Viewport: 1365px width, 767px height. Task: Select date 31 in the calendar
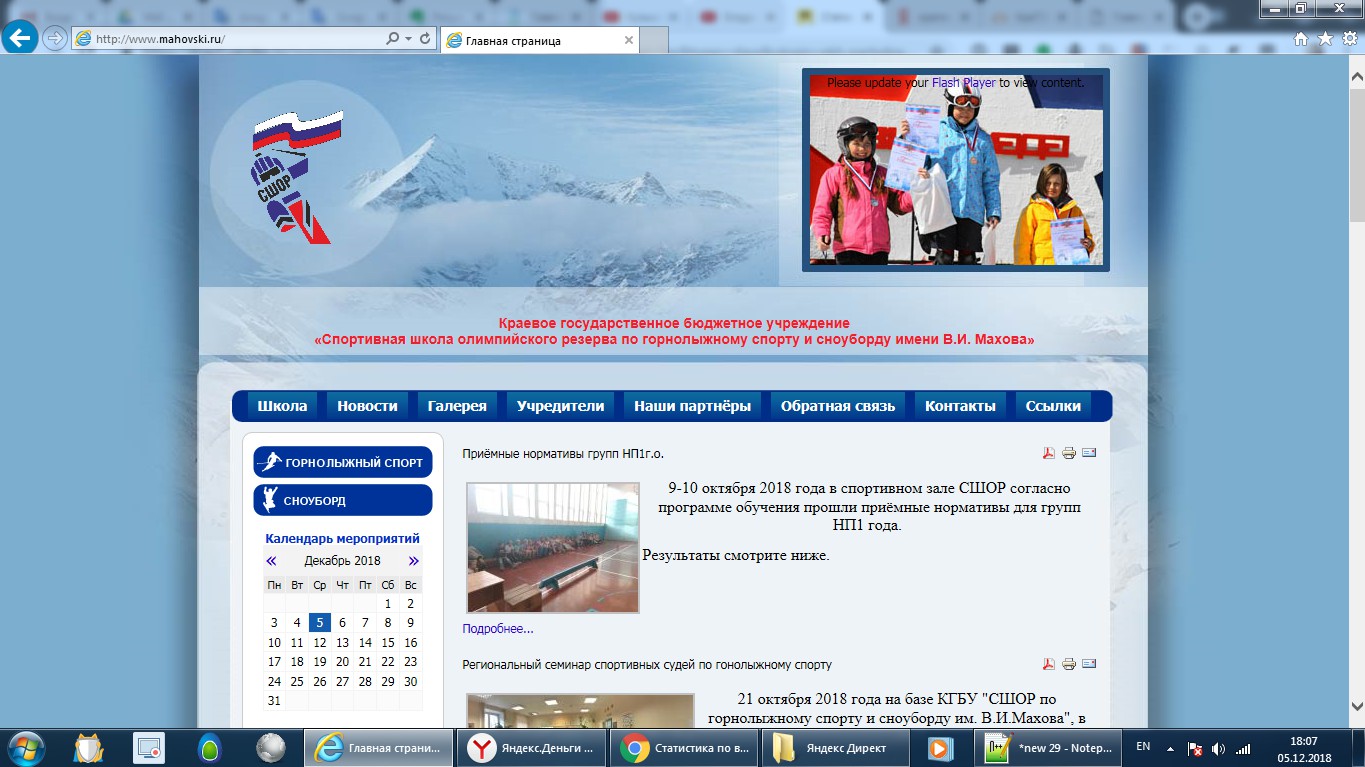click(x=274, y=701)
